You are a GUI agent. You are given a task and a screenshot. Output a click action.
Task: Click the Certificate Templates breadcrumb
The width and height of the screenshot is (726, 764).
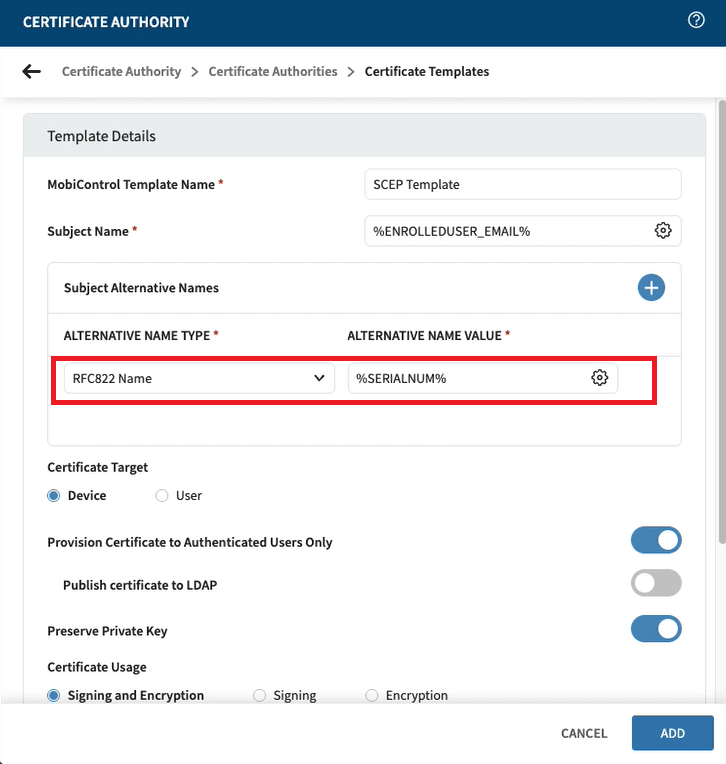click(x=427, y=72)
